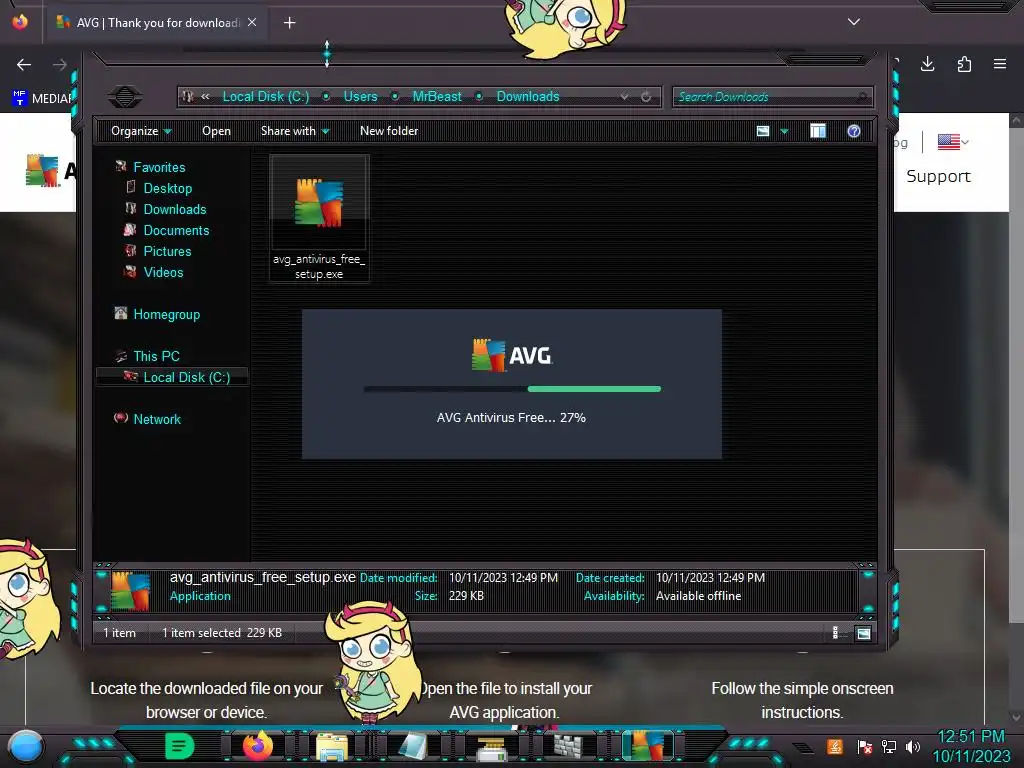Click Open in Explorer toolbar
The width and height of the screenshot is (1024, 768).
click(216, 131)
